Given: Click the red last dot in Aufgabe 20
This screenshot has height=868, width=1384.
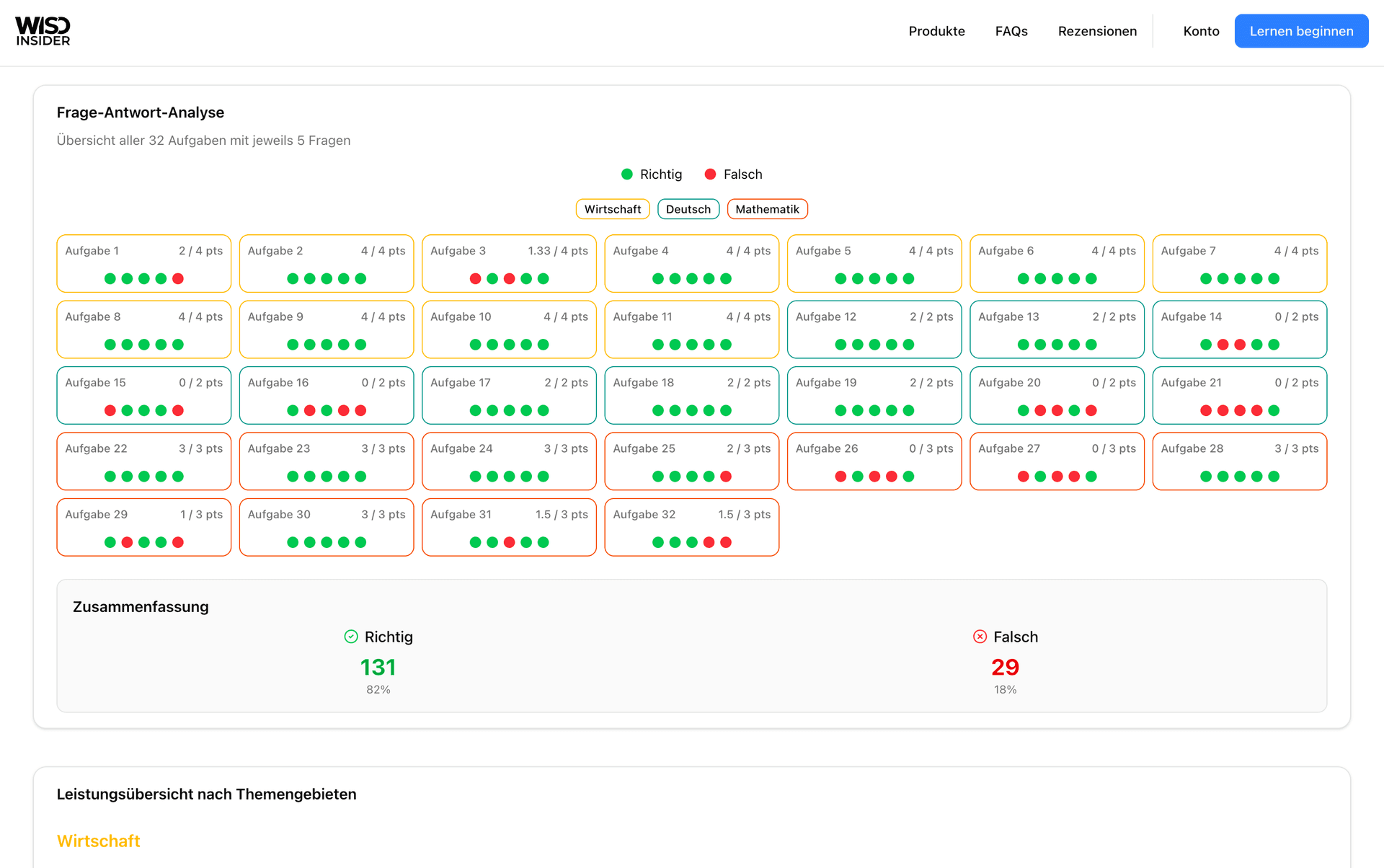Looking at the screenshot, I should point(1091,410).
